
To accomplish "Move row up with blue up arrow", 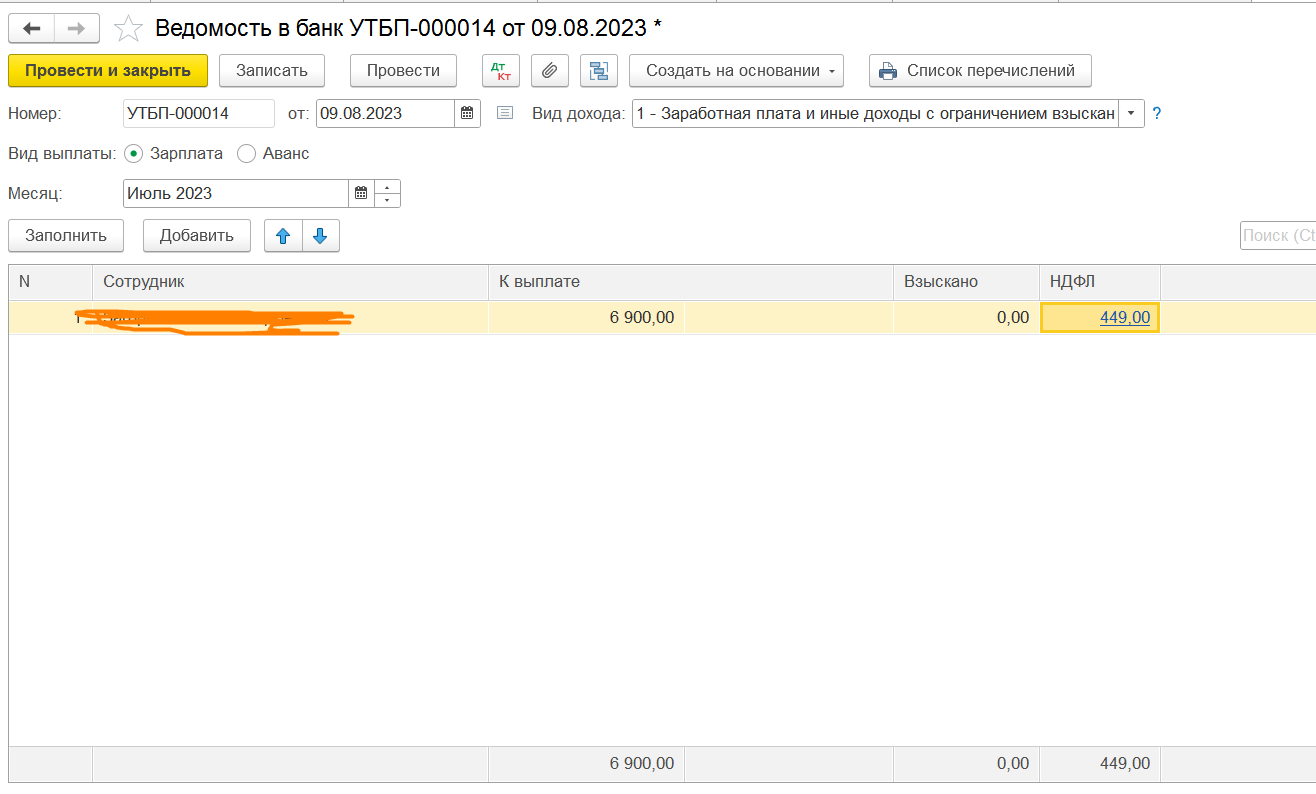I will (x=283, y=236).
